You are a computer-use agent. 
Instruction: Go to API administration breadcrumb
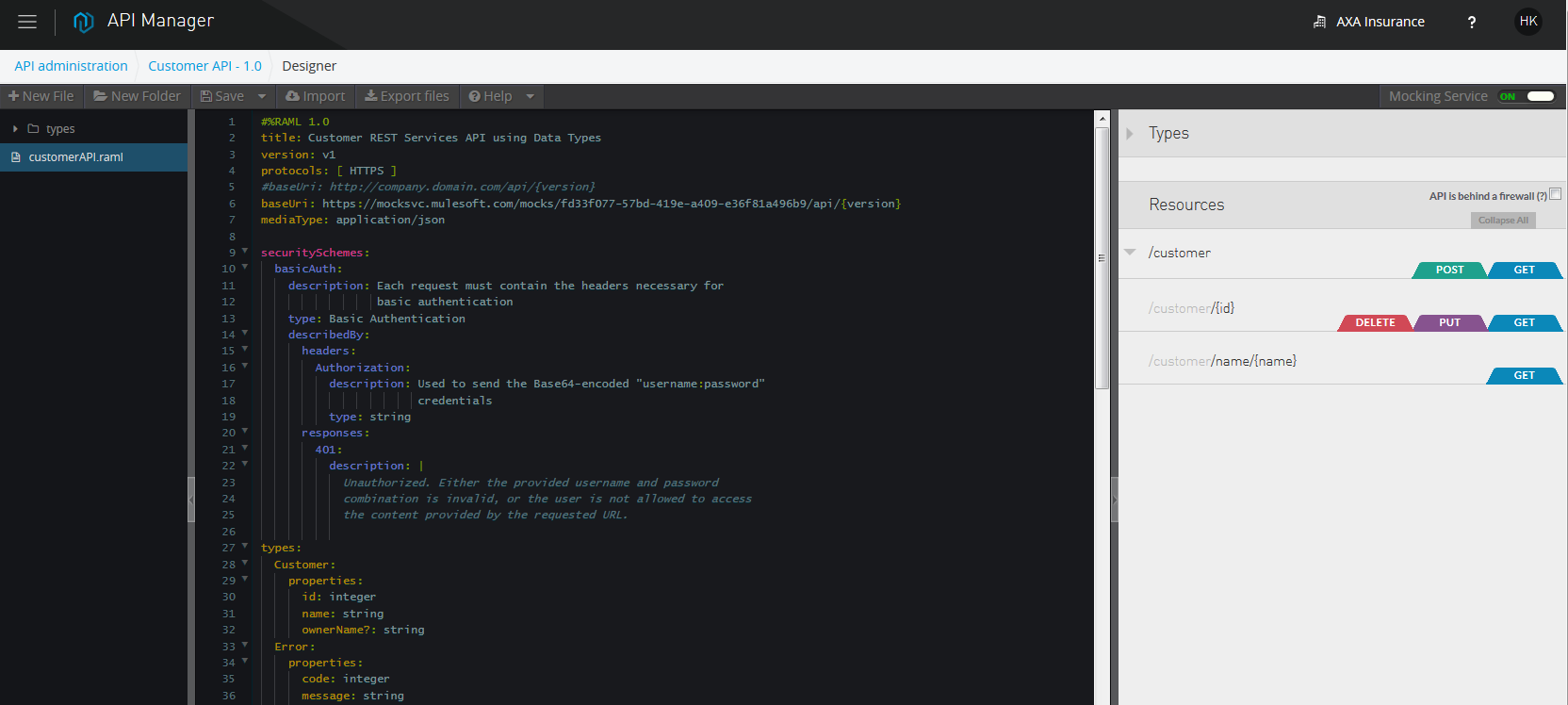coord(71,66)
